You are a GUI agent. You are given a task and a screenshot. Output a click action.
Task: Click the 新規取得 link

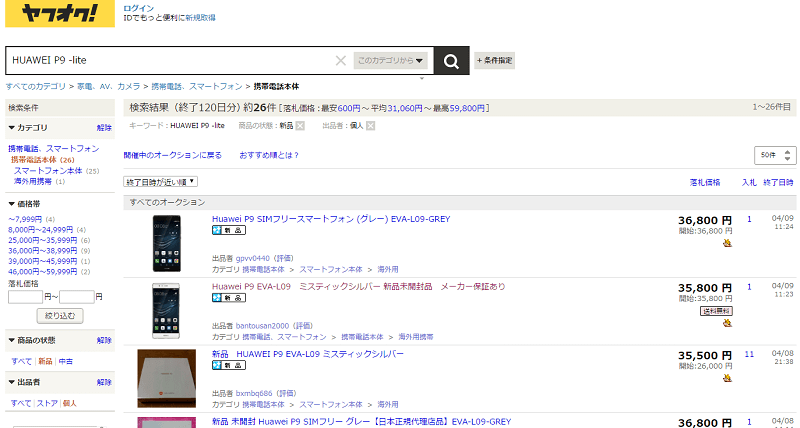pos(201,18)
